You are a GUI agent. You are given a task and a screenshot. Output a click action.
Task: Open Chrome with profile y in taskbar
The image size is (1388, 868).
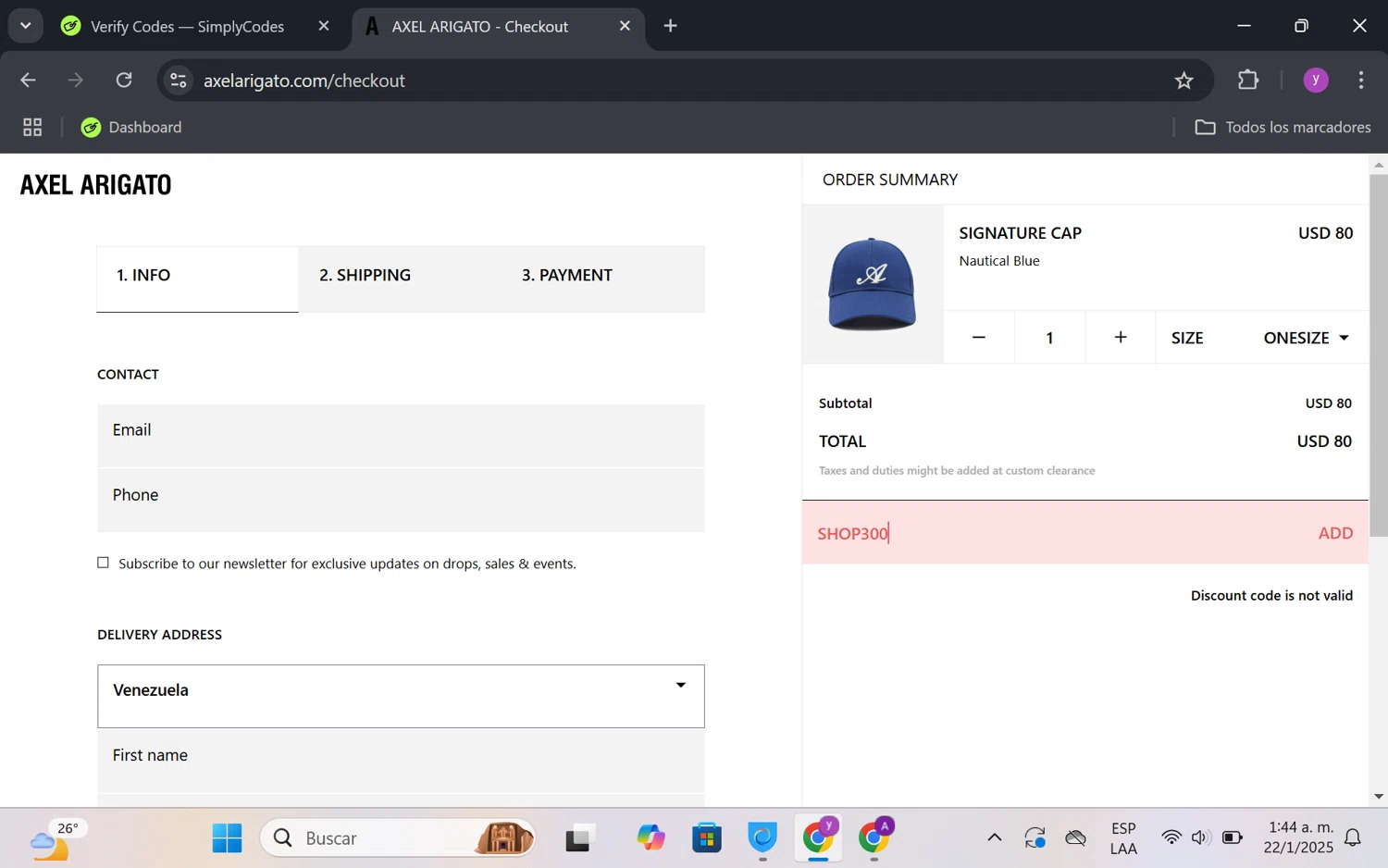point(819,838)
